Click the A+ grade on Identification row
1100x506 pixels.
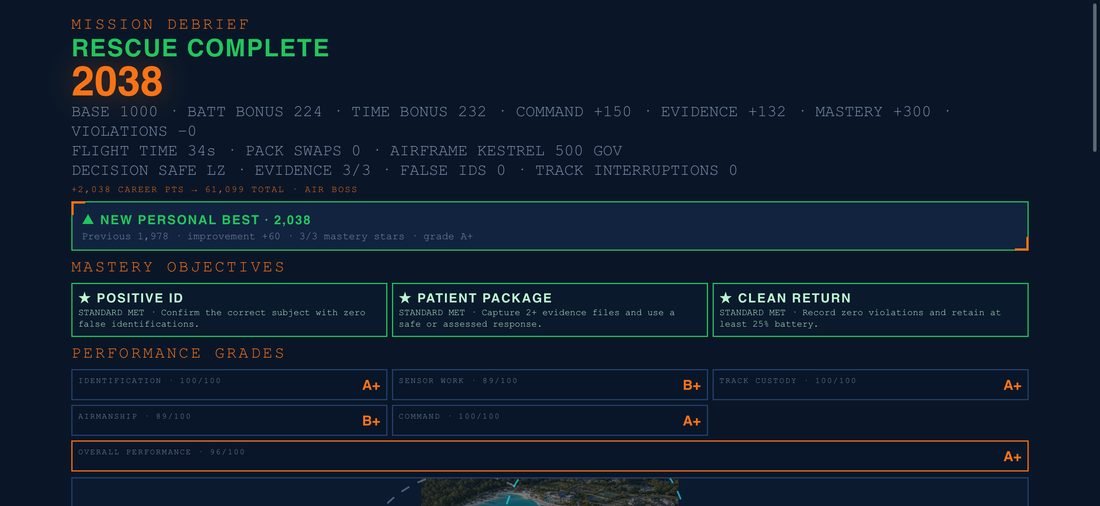[371, 385]
